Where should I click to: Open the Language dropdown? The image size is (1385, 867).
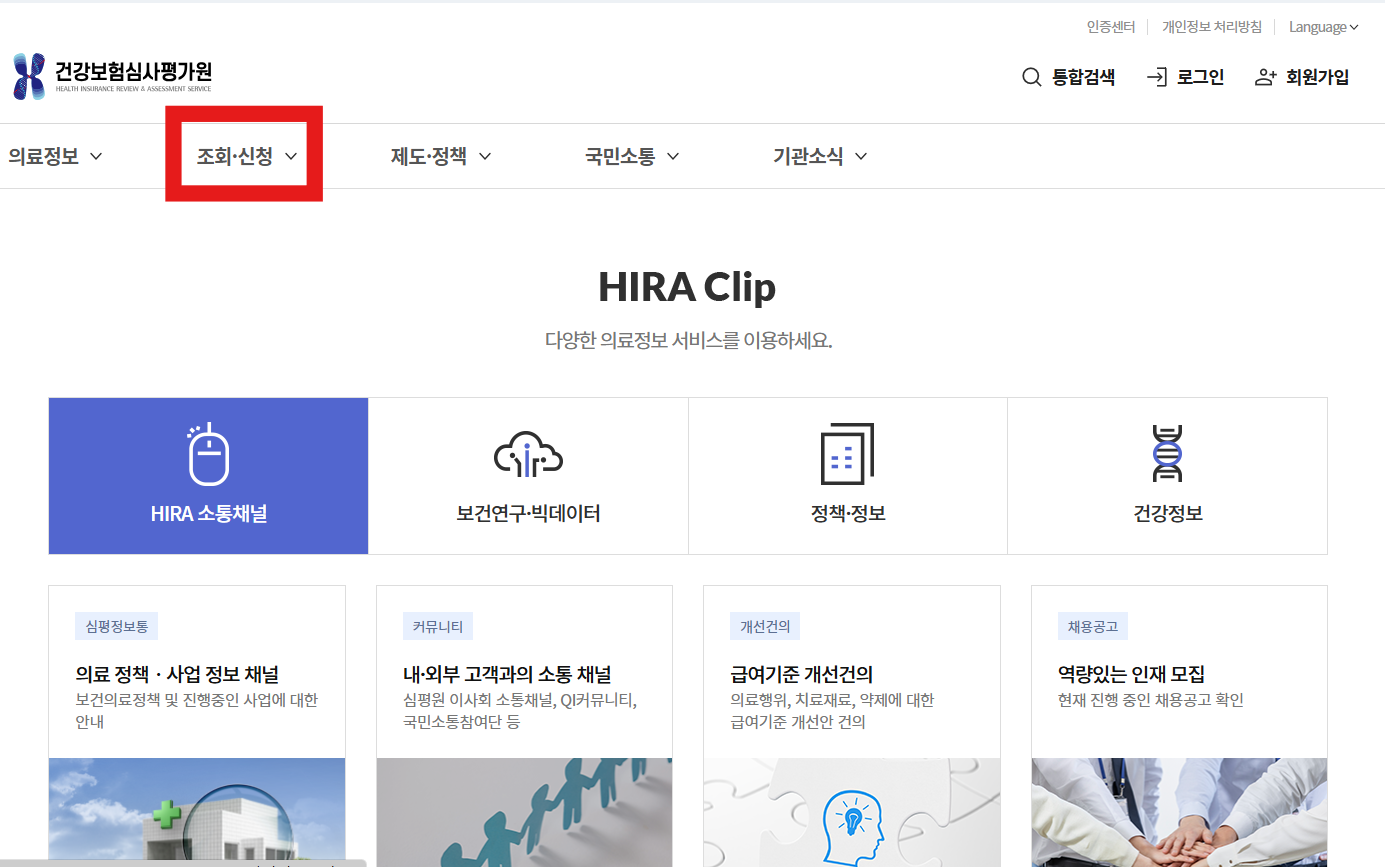1323,27
